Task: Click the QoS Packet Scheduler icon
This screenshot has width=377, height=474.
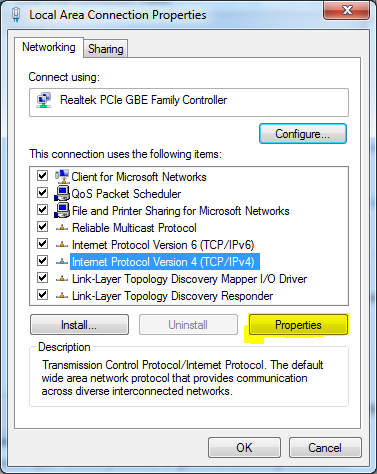Action: tap(62, 193)
